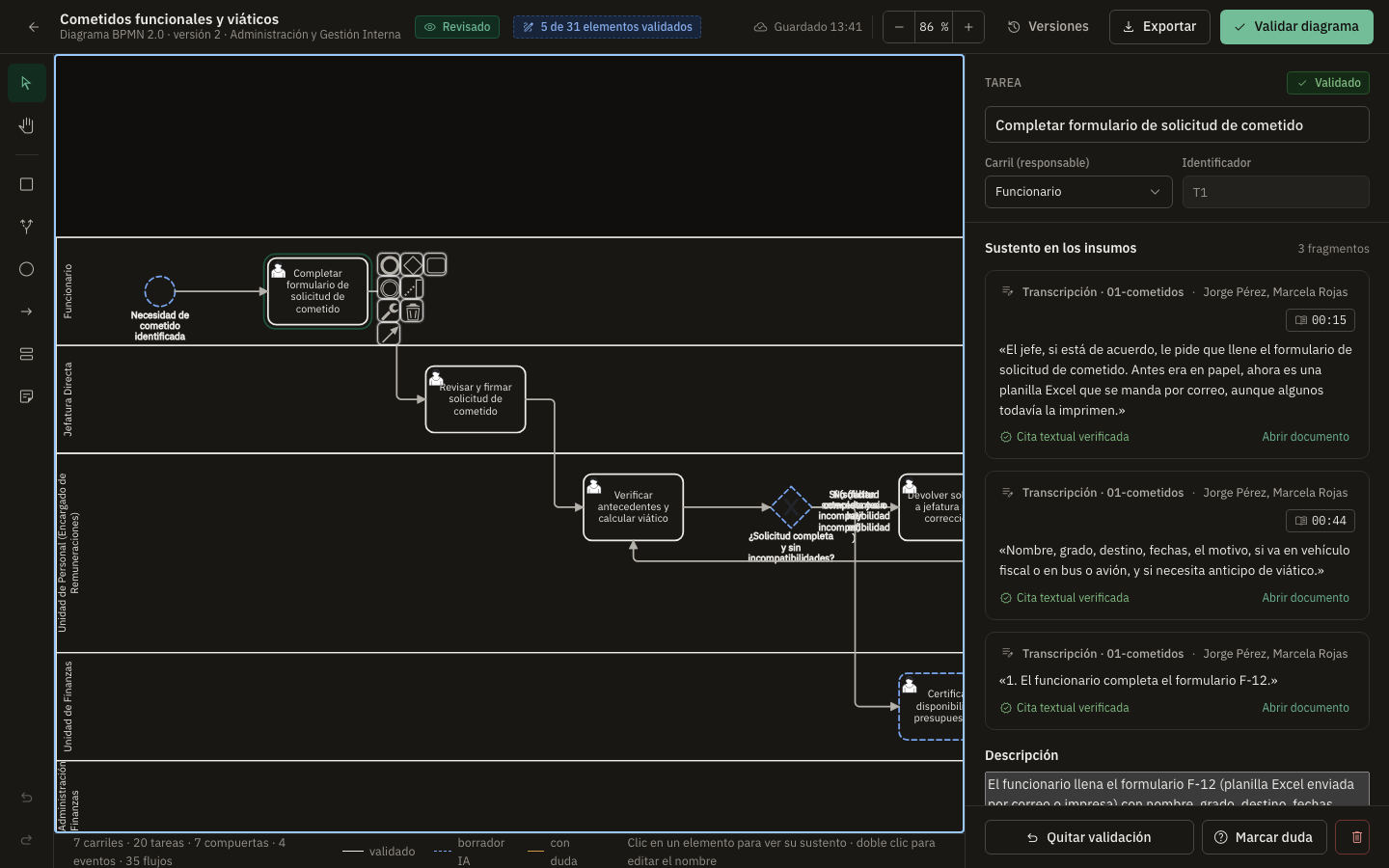This screenshot has width=1389, height=868.
Task: Select the Funcionario lane label
Action: tap(68, 291)
